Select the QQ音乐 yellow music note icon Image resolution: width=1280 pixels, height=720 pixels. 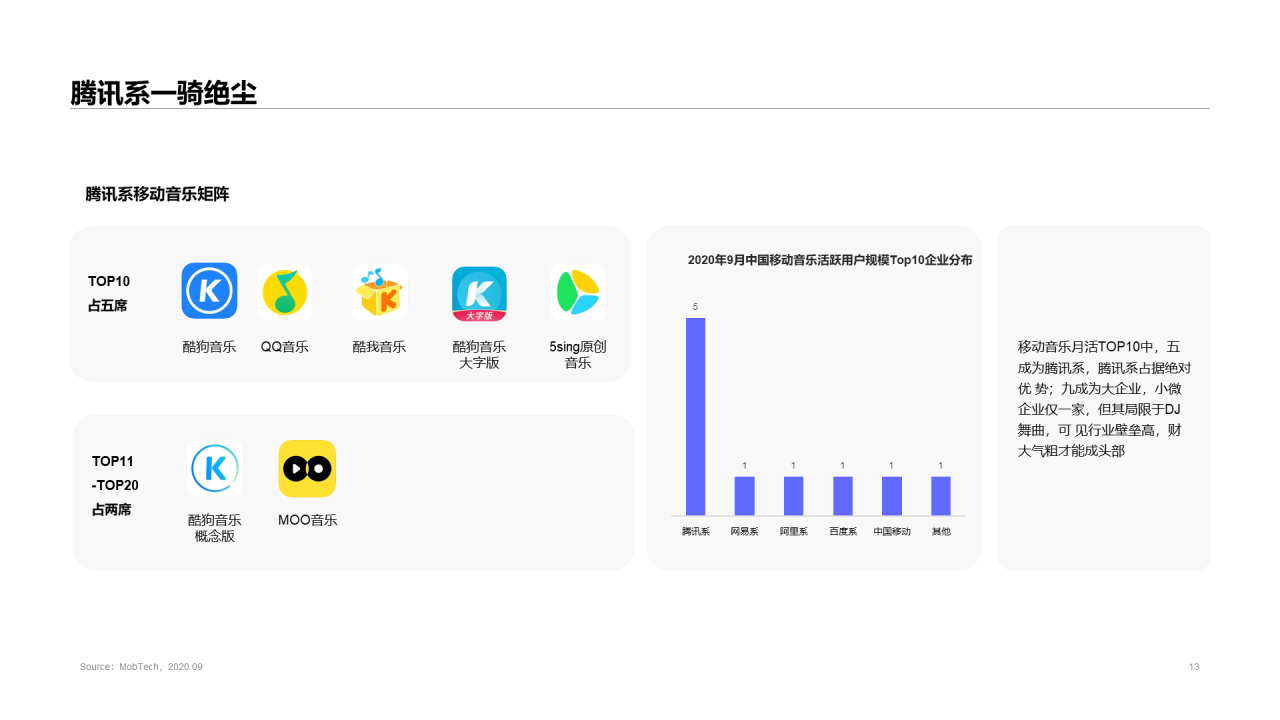pos(285,292)
